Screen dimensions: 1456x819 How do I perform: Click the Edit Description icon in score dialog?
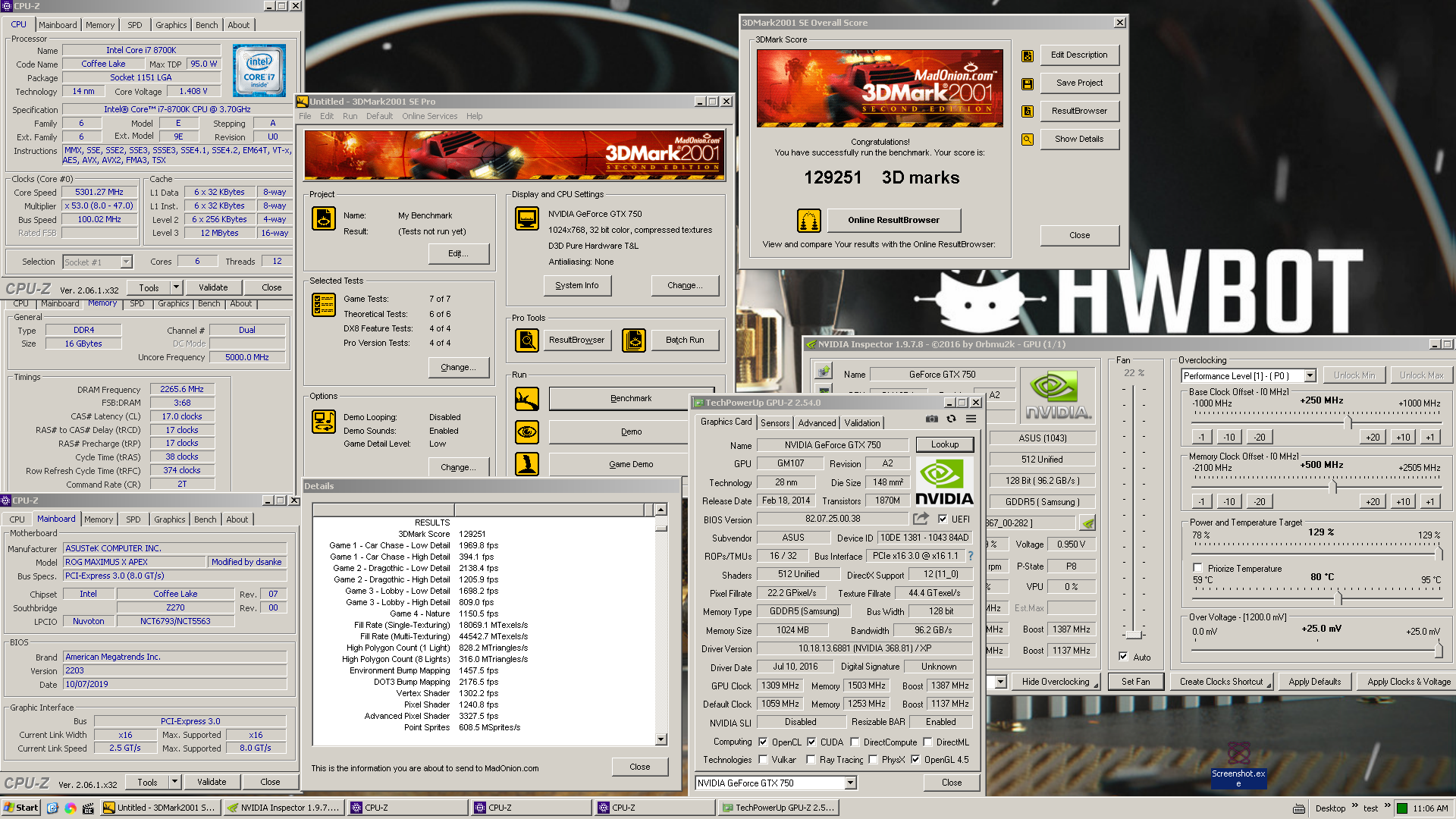click(x=1028, y=55)
